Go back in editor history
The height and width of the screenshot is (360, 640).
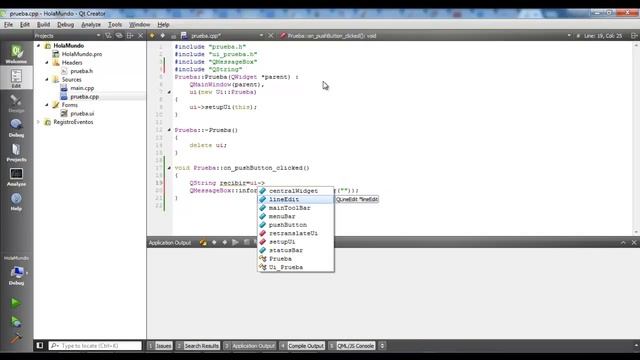tap(152, 36)
